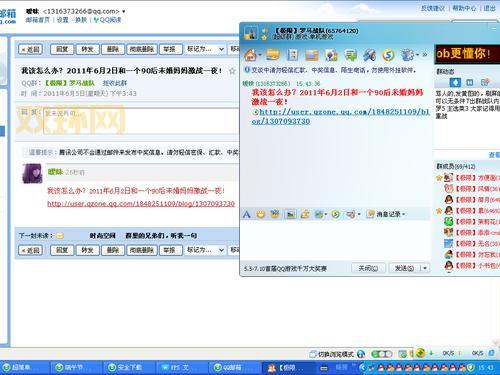Click the QQ group avatar in chat header
Viewport: 500px width, 375px height.
pos(250,33)
